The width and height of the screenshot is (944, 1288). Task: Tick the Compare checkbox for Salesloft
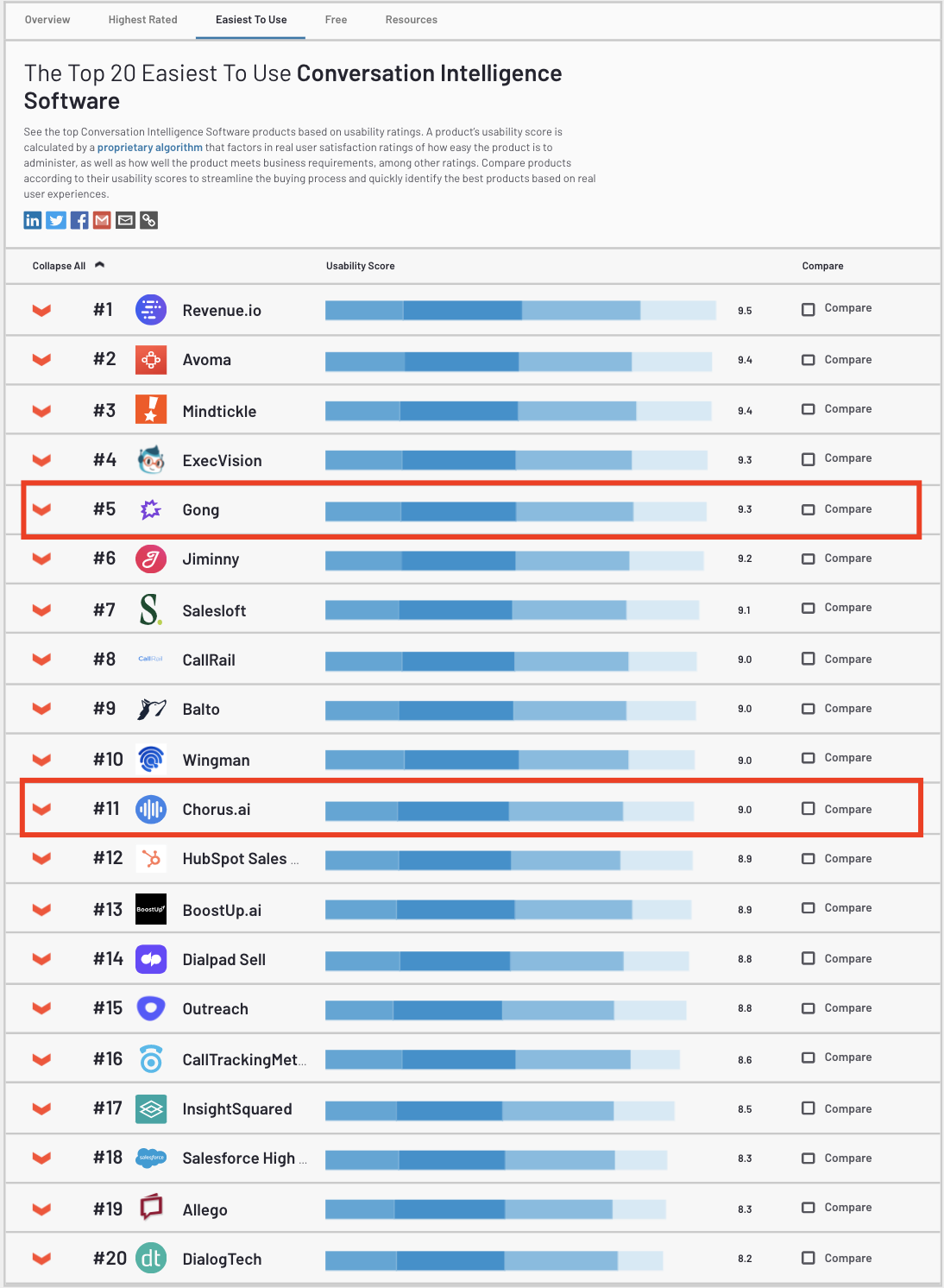pos(809,608)
